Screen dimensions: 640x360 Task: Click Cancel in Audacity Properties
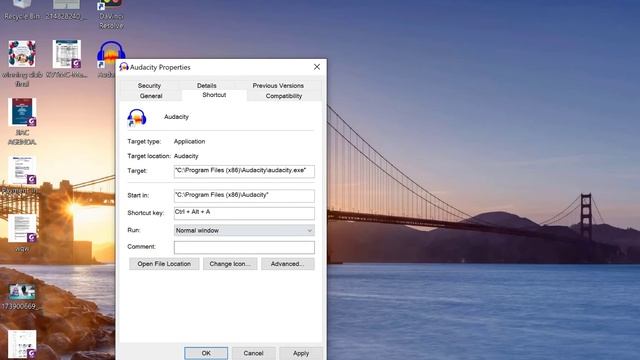[253, 353]
